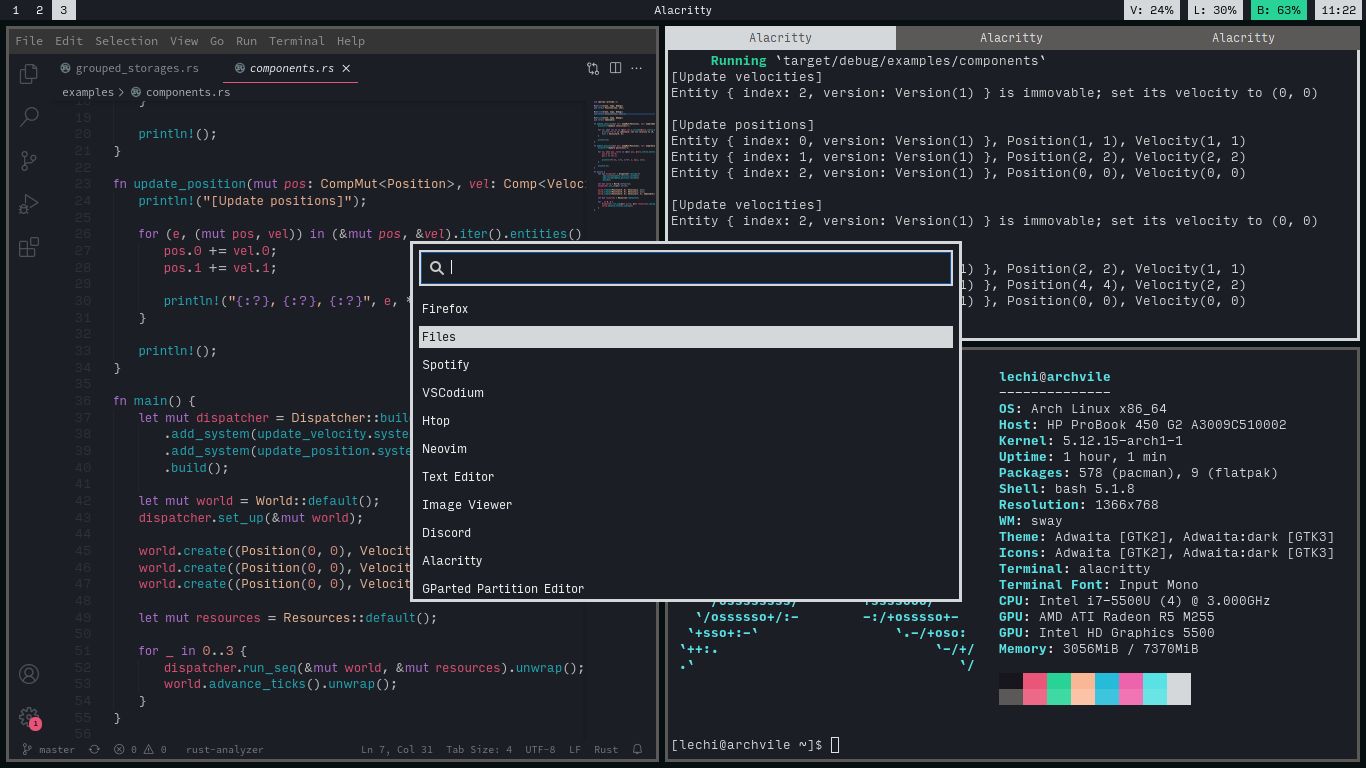Open the editor More Actions menu
Viewport: 1366px width, 768px height.
click(637, 68)
